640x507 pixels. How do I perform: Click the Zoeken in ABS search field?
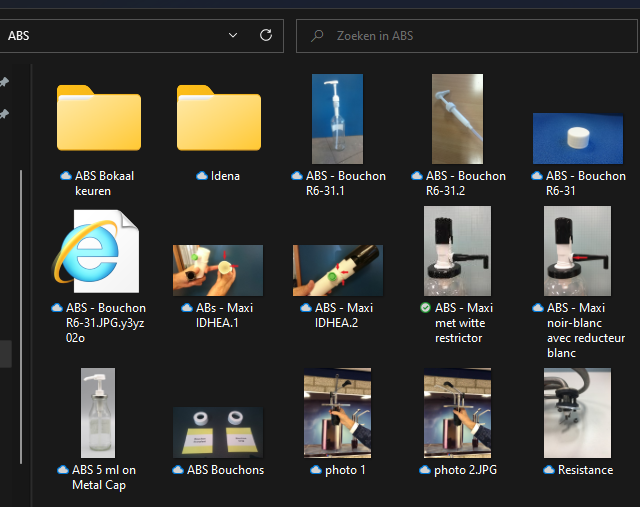[467, 36]
